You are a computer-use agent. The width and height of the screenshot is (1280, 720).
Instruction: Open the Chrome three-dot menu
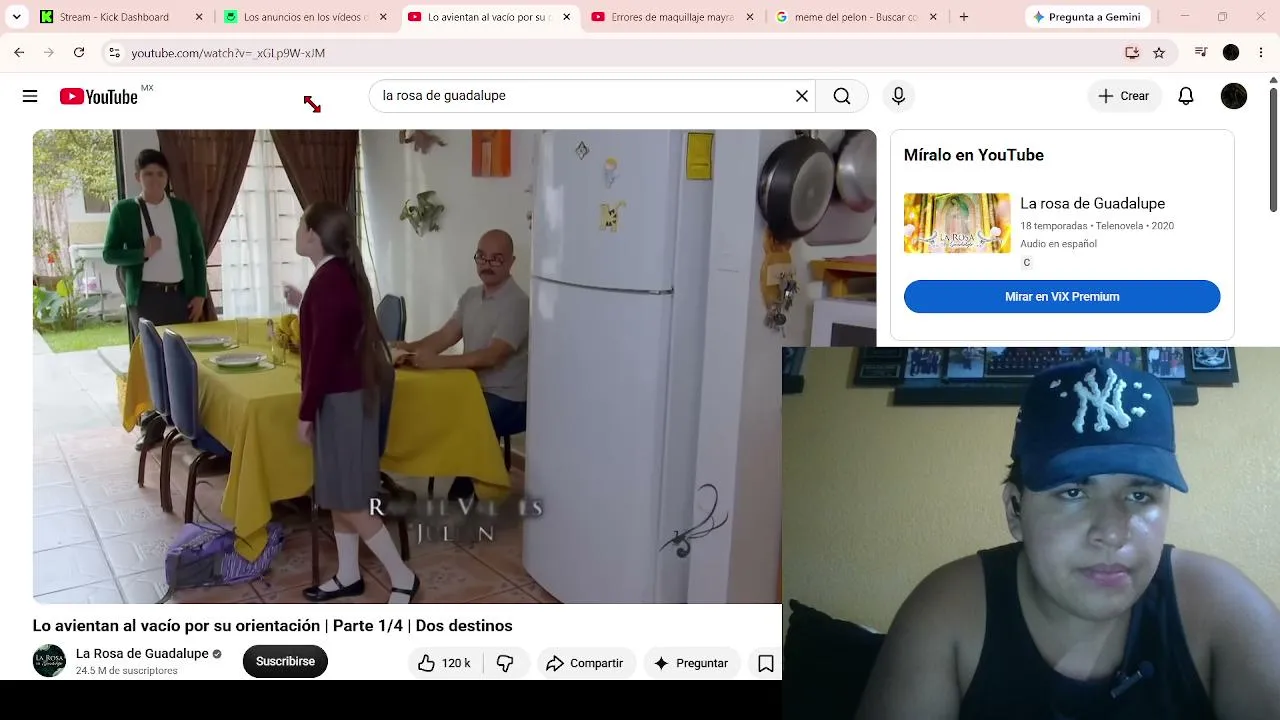coord(1262,53)
